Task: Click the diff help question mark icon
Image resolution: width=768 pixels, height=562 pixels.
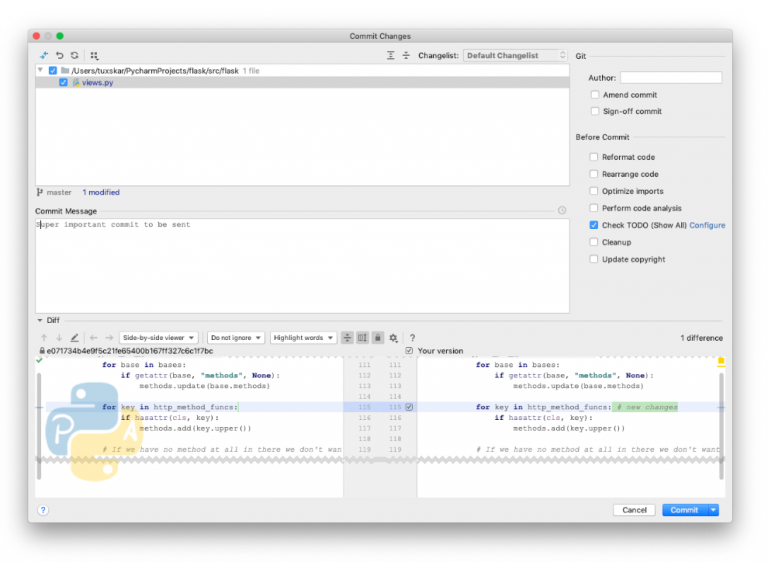Action: [412, 338]
